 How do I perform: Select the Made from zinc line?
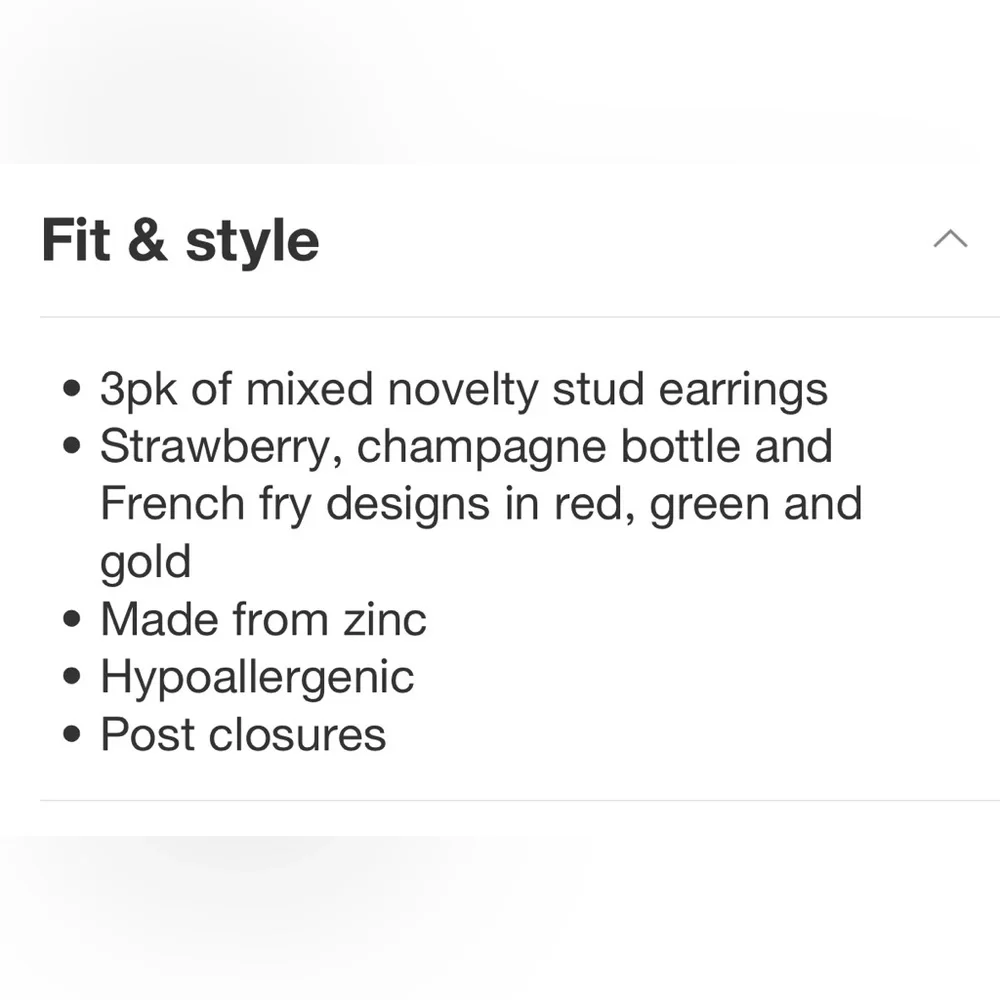click(x=263, y=619)
